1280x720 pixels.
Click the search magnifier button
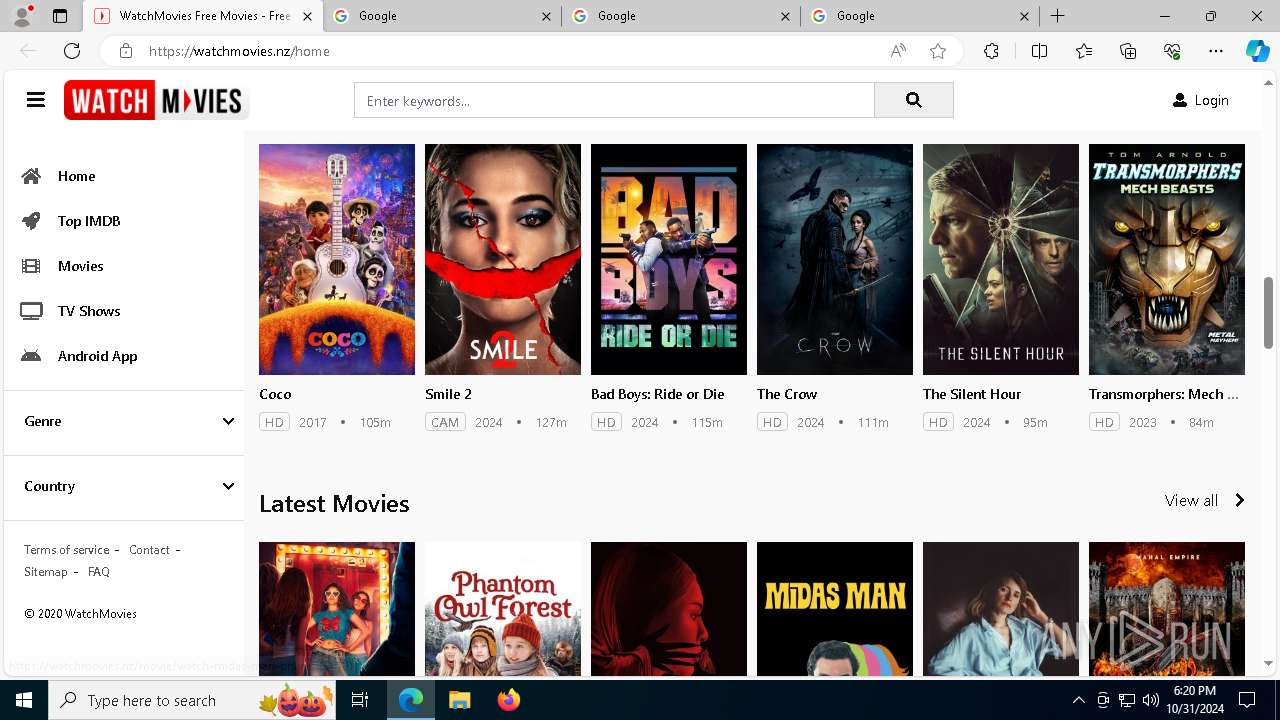(x=913, y=100)
